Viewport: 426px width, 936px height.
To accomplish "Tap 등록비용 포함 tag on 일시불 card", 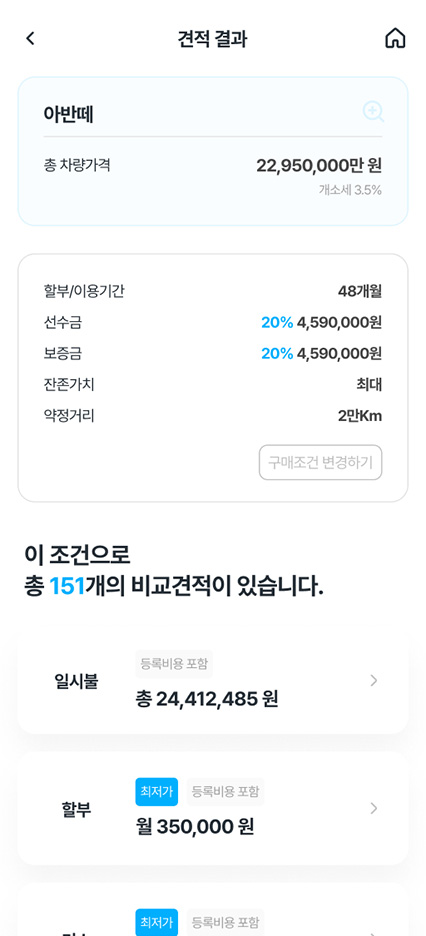I will pos(174,664).
